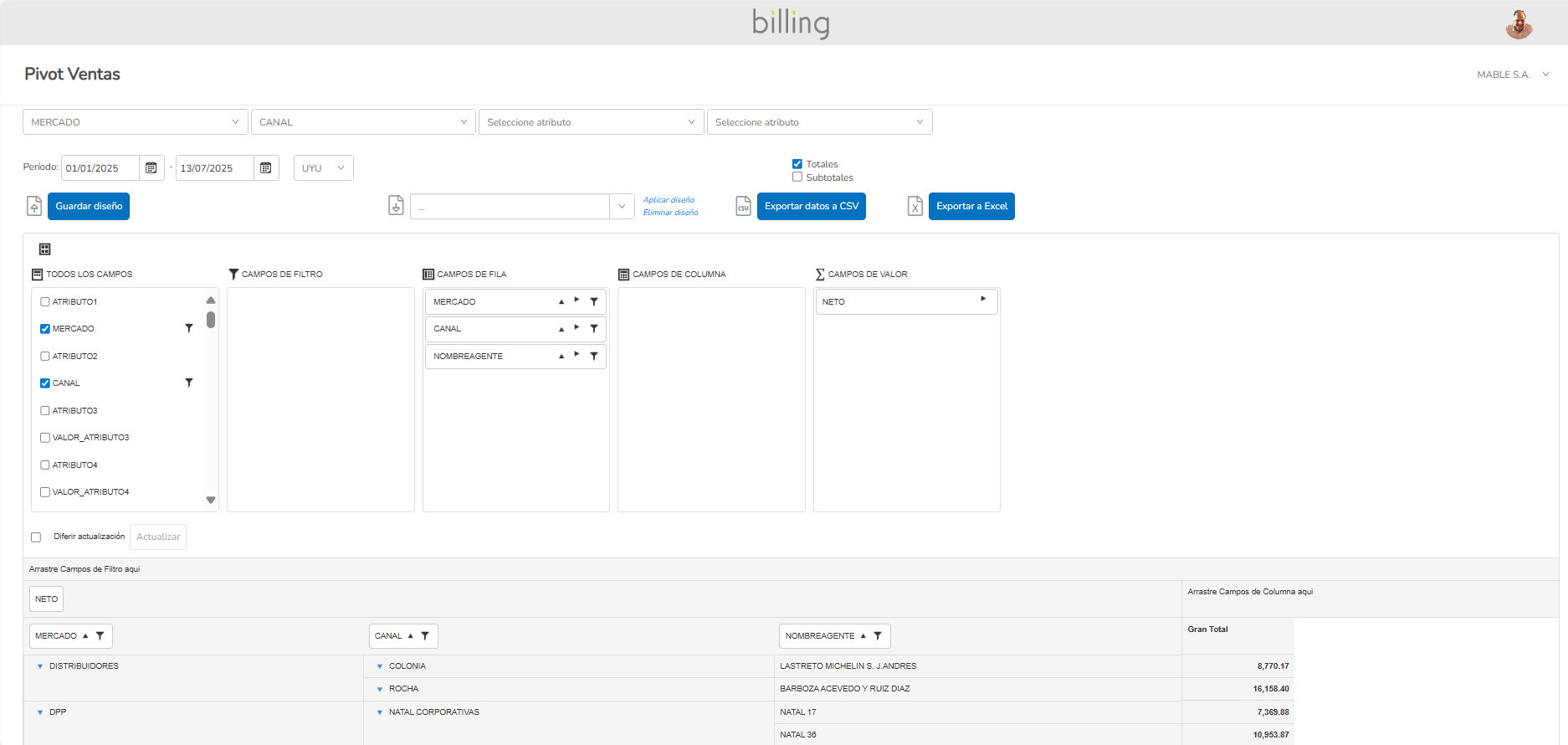This screenshot has width=1568, height=745.
Task: Click the Guardar diseño button
Action: click(x=89, y=207)
